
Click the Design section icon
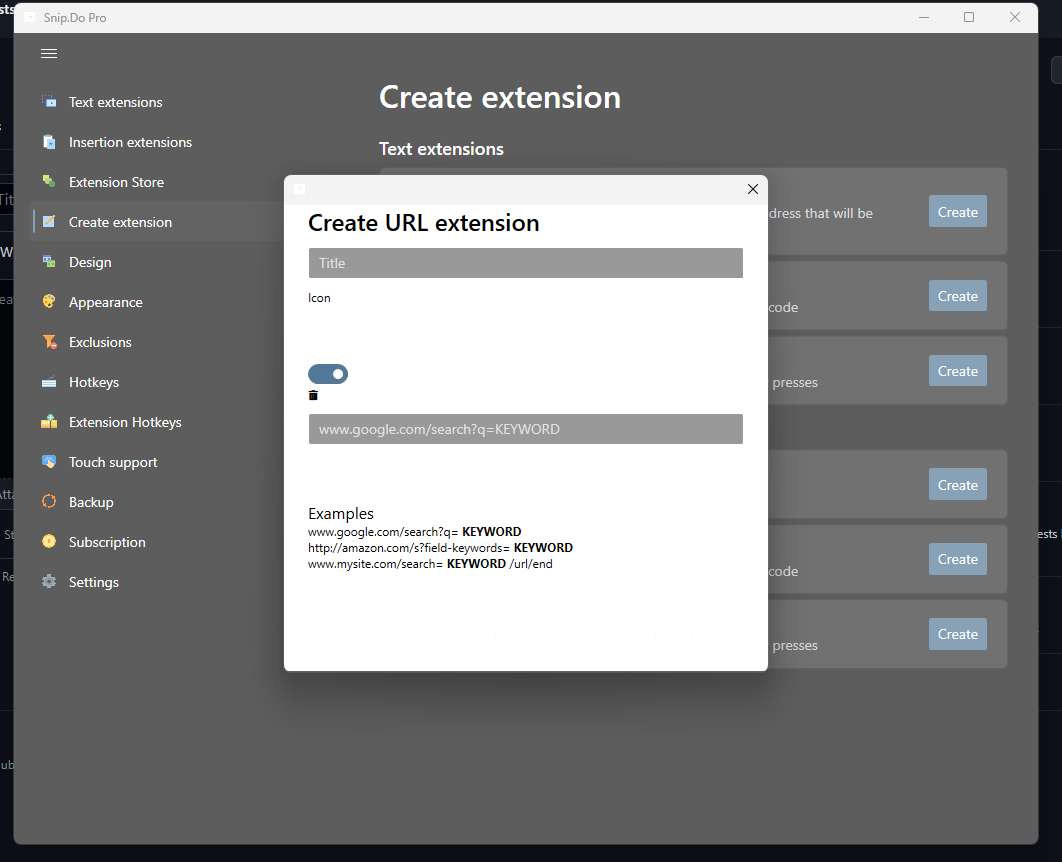[48, 261]
